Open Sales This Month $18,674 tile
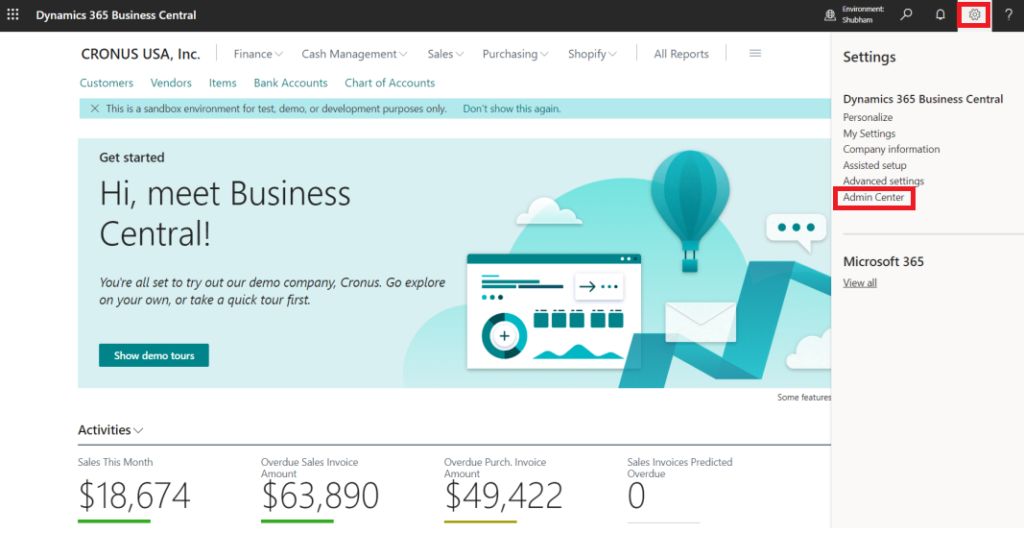 (134, 490)
